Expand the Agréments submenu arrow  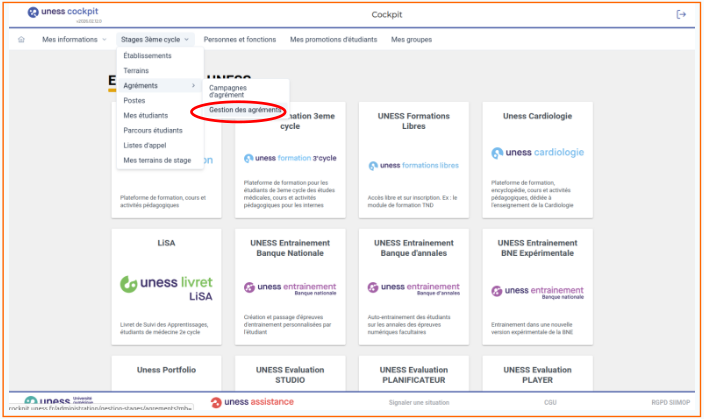pyautogui.click(x=193, y=86)
